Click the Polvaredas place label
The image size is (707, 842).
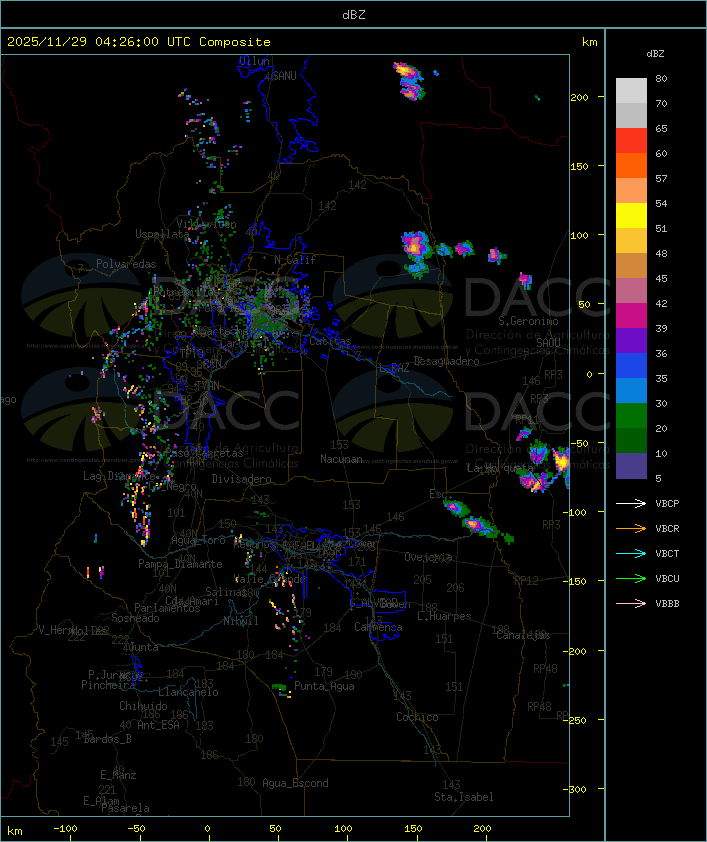click(126, 264)
